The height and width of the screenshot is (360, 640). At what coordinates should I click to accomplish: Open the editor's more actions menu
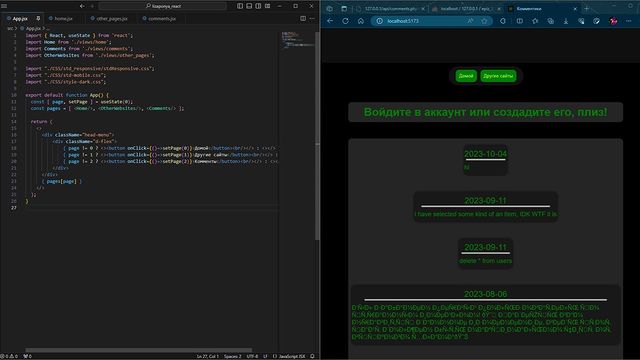pos(312,18)
